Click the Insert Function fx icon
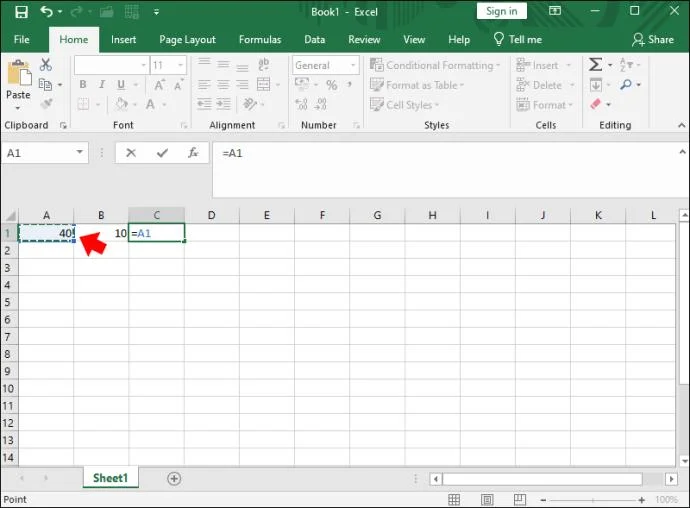The height and width of the screenshot is (508, 690). [x=193, y=153]
